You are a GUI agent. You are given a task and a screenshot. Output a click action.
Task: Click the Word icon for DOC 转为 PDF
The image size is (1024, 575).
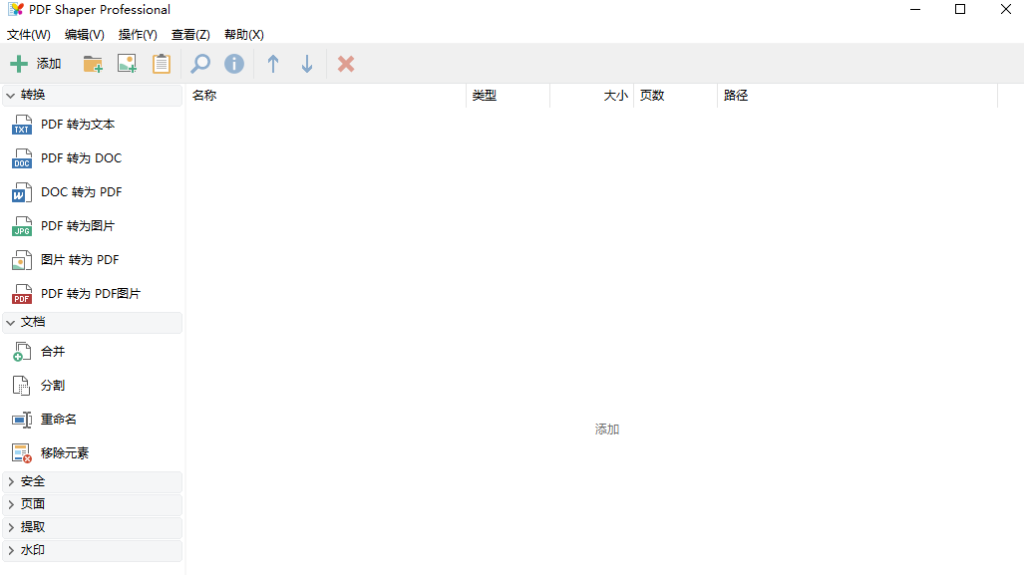(x=22, y=192)
